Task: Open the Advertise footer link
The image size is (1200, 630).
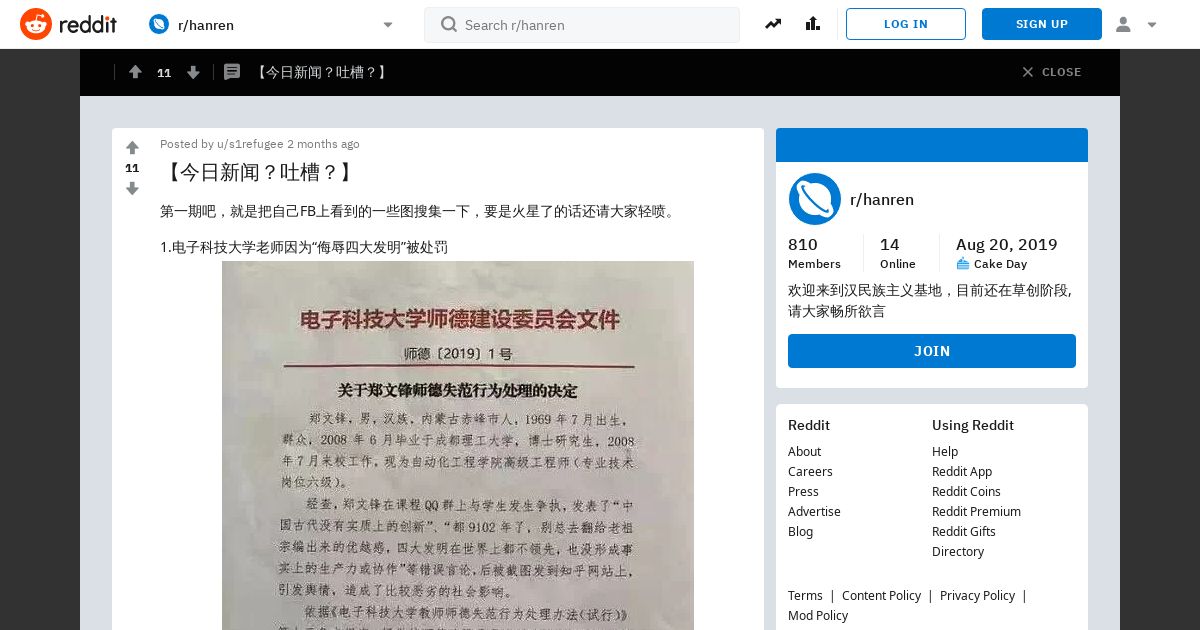Action: click(814, 511)
